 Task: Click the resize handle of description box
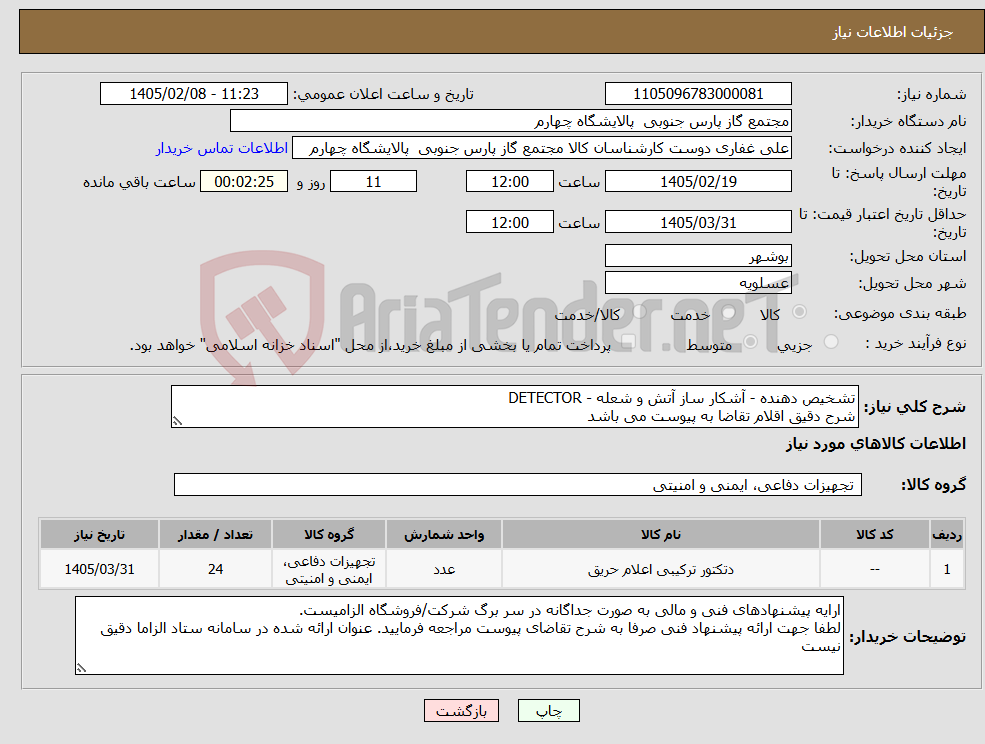177,422
